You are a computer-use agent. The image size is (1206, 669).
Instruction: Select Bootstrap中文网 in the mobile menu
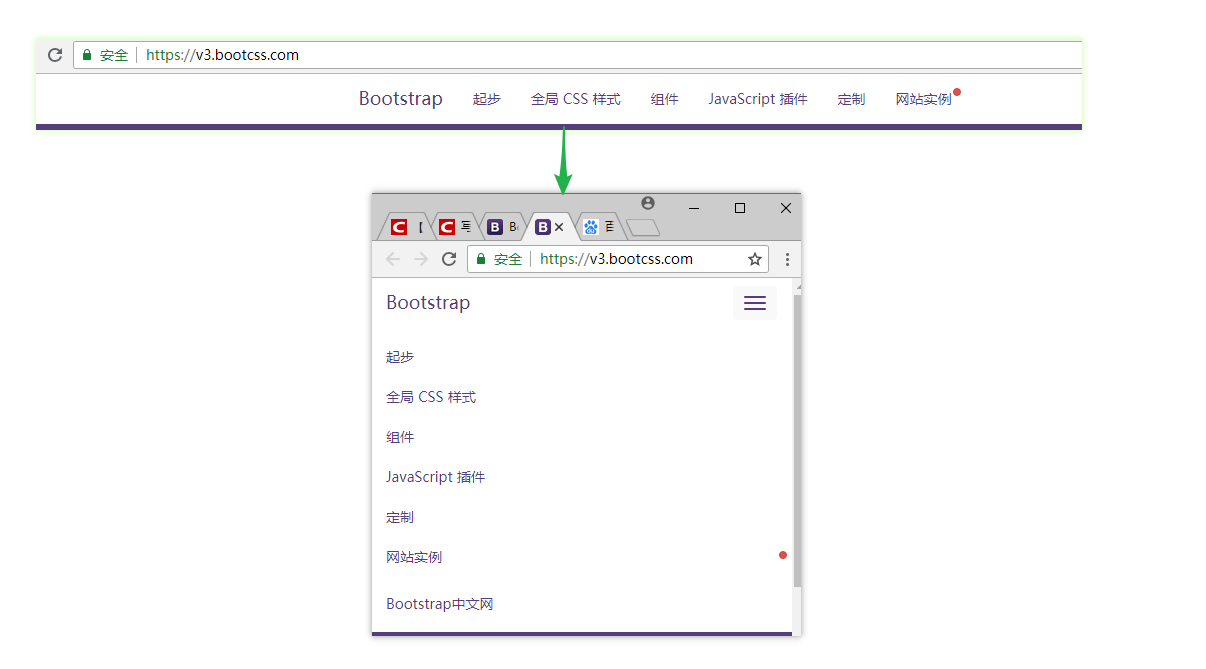point(440,604)
